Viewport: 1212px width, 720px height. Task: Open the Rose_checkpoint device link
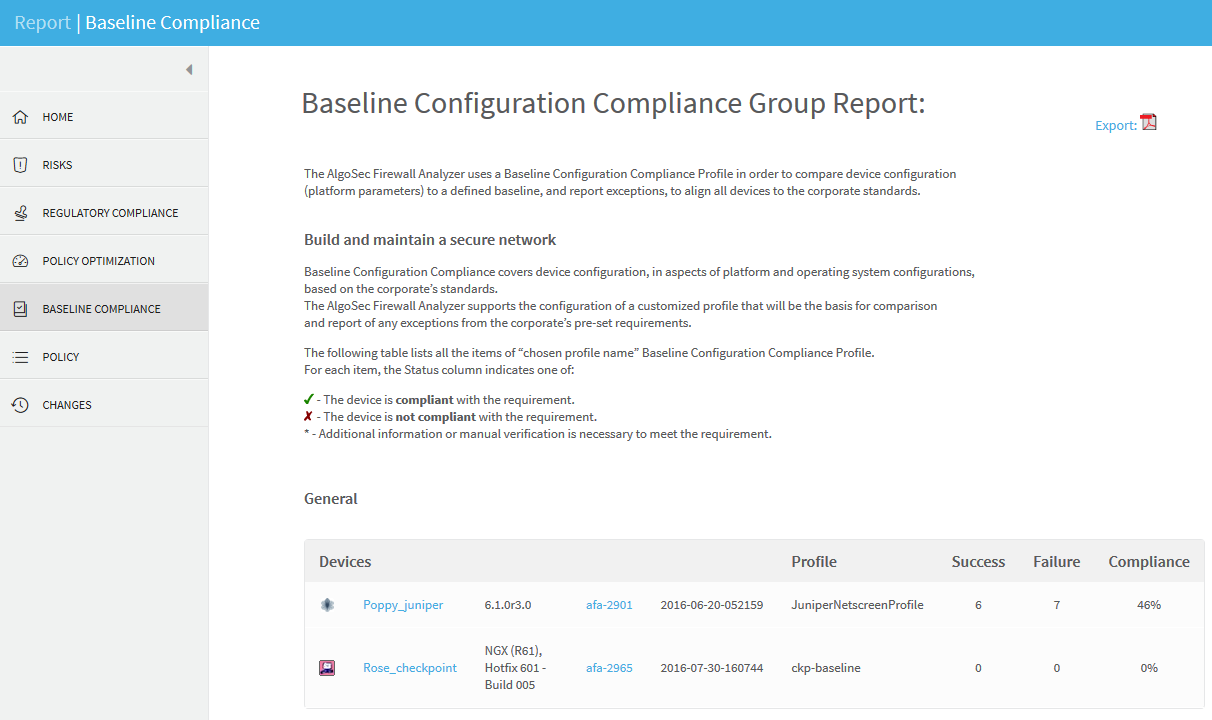410,668
